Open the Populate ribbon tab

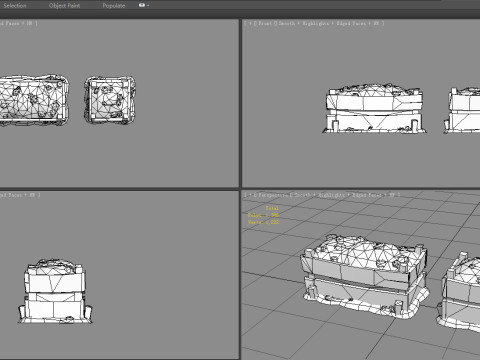tap(114, 6)
